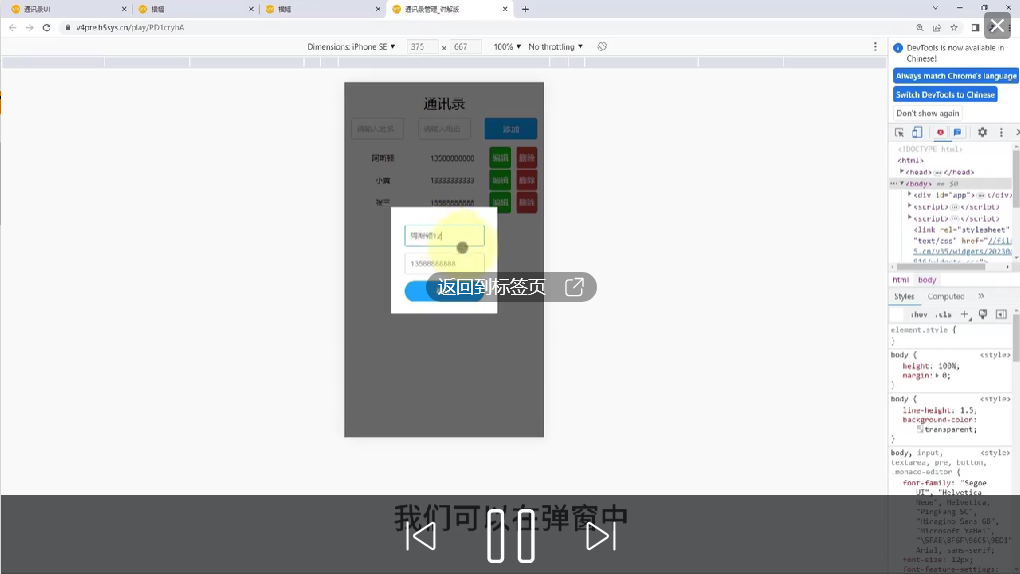Click the 返回到标签页 return-to-tab button
Viewport: 1020px width, 574px height.
click(x=511, y=286)
